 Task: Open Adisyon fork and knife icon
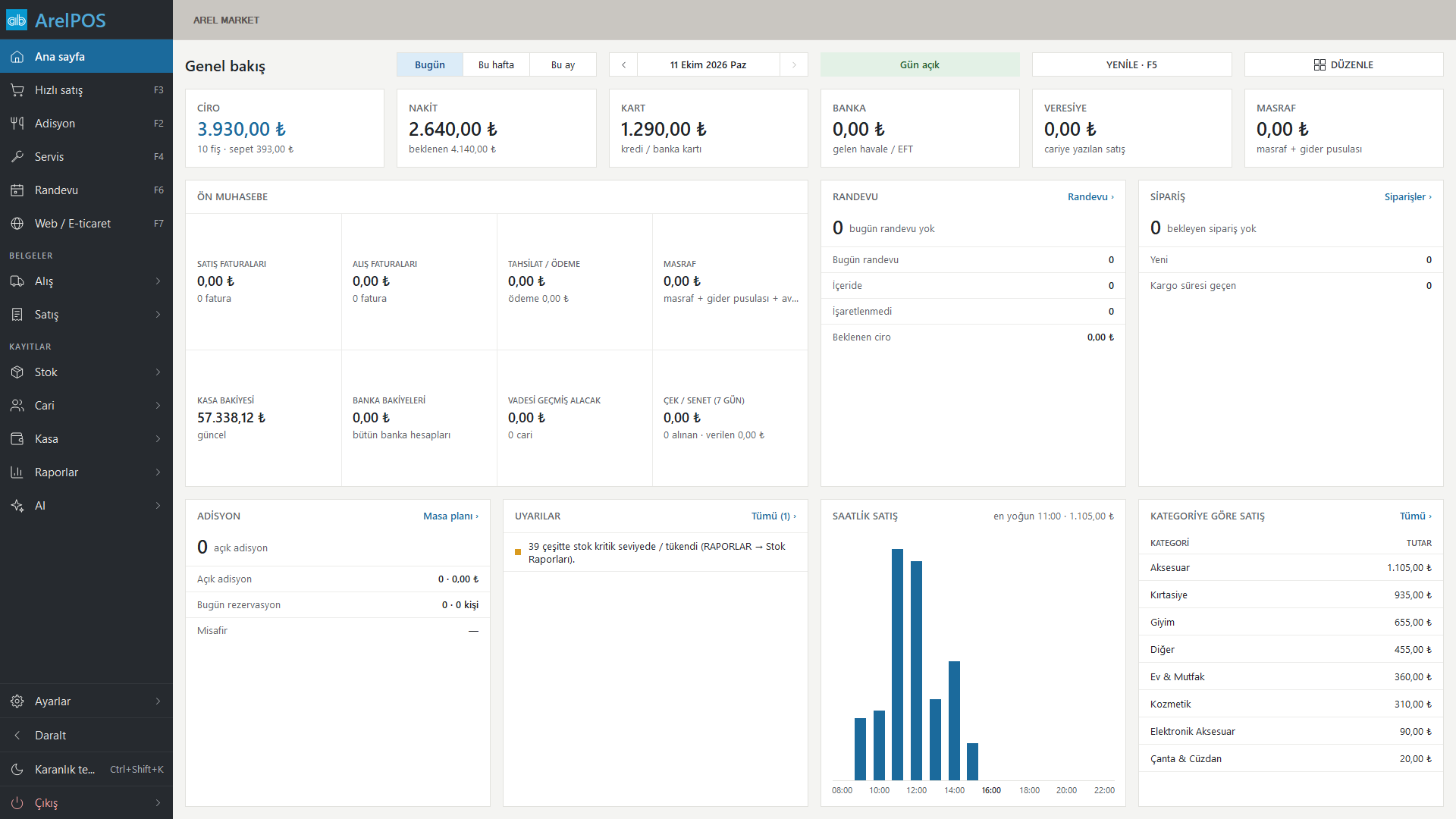[x=17, y=124]
